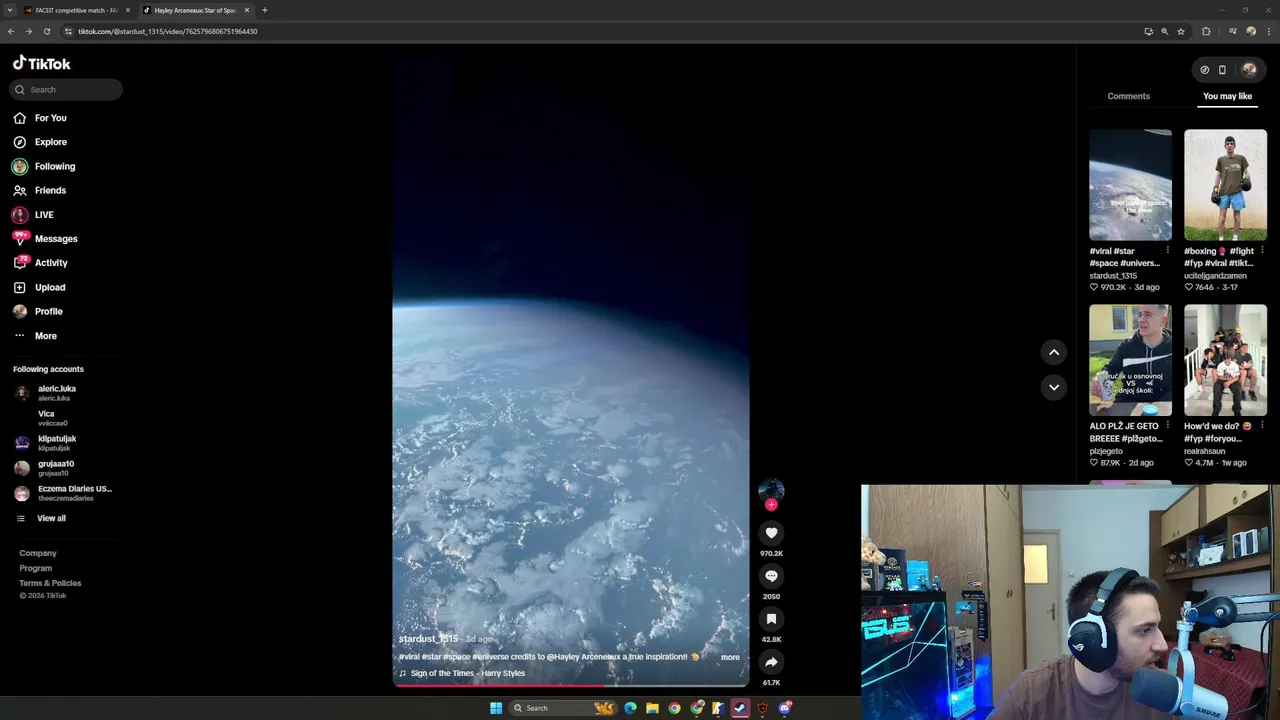
Task: Open Chrome three-dot menu
Action: coord(1268,31)
